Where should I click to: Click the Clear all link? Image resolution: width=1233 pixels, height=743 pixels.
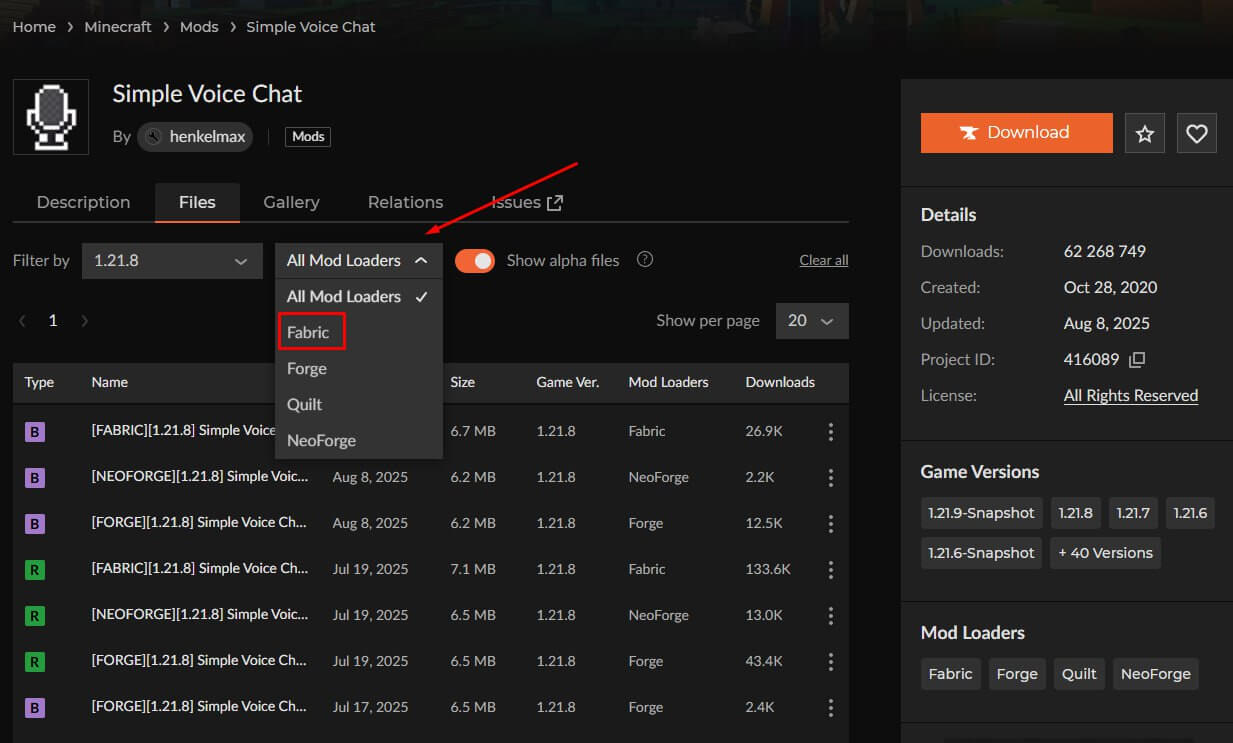[822, 259]
